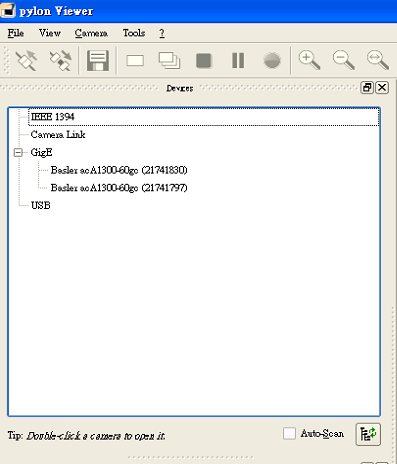
Task: Click the close camera connection icon
Action: [x=60, y=61]
